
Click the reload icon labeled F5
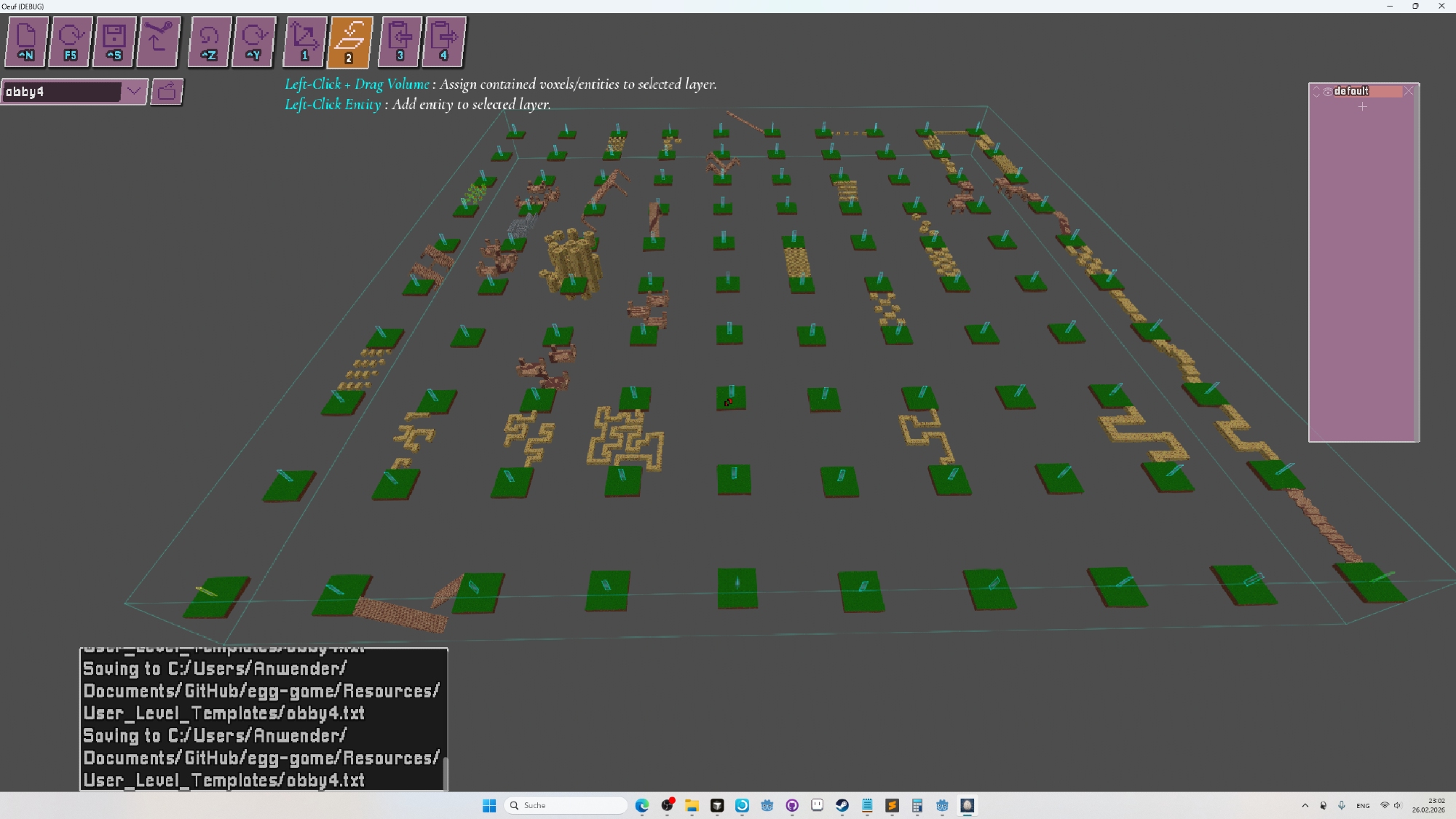point(71,41)
